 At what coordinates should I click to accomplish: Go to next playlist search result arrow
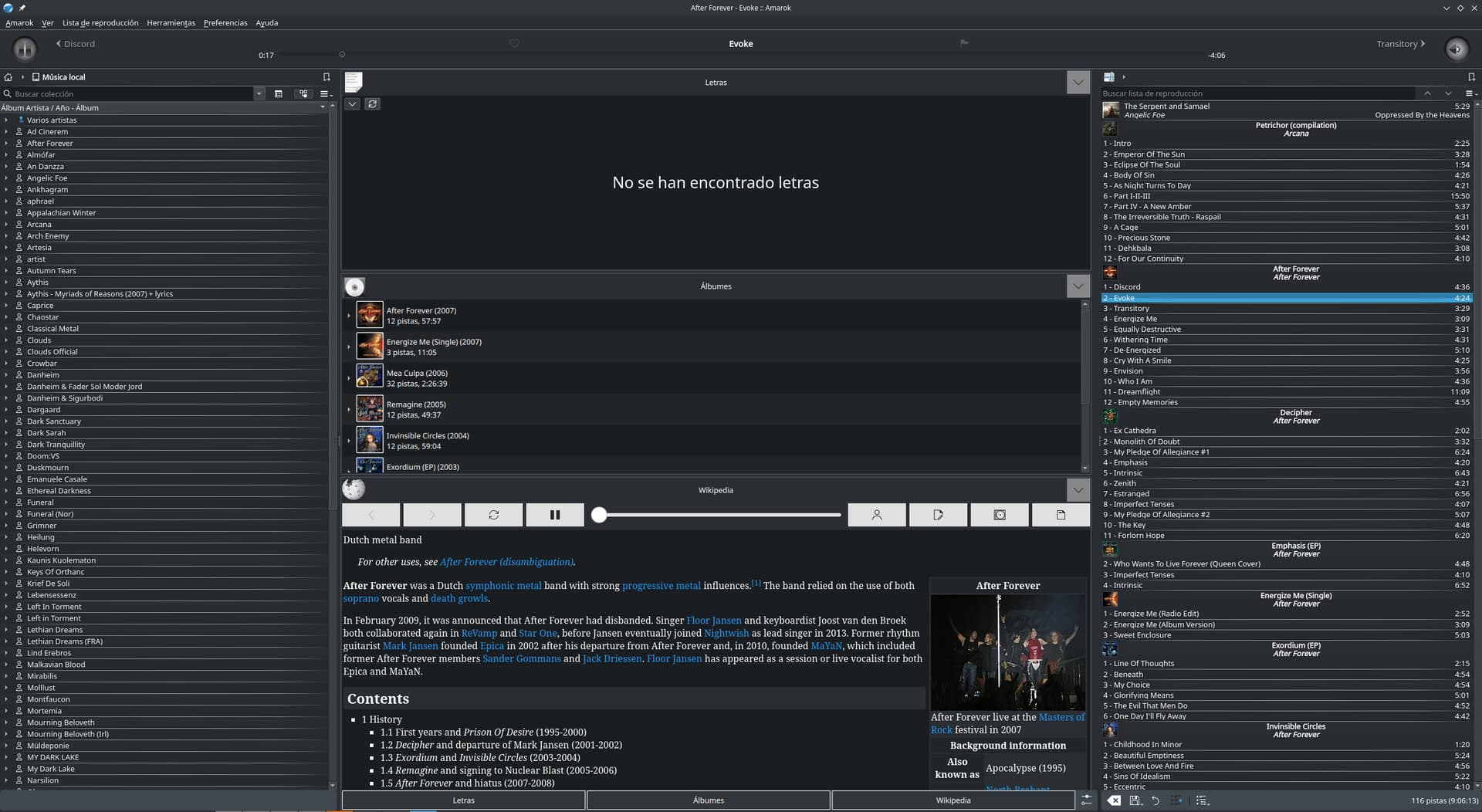click(1448, 93)
